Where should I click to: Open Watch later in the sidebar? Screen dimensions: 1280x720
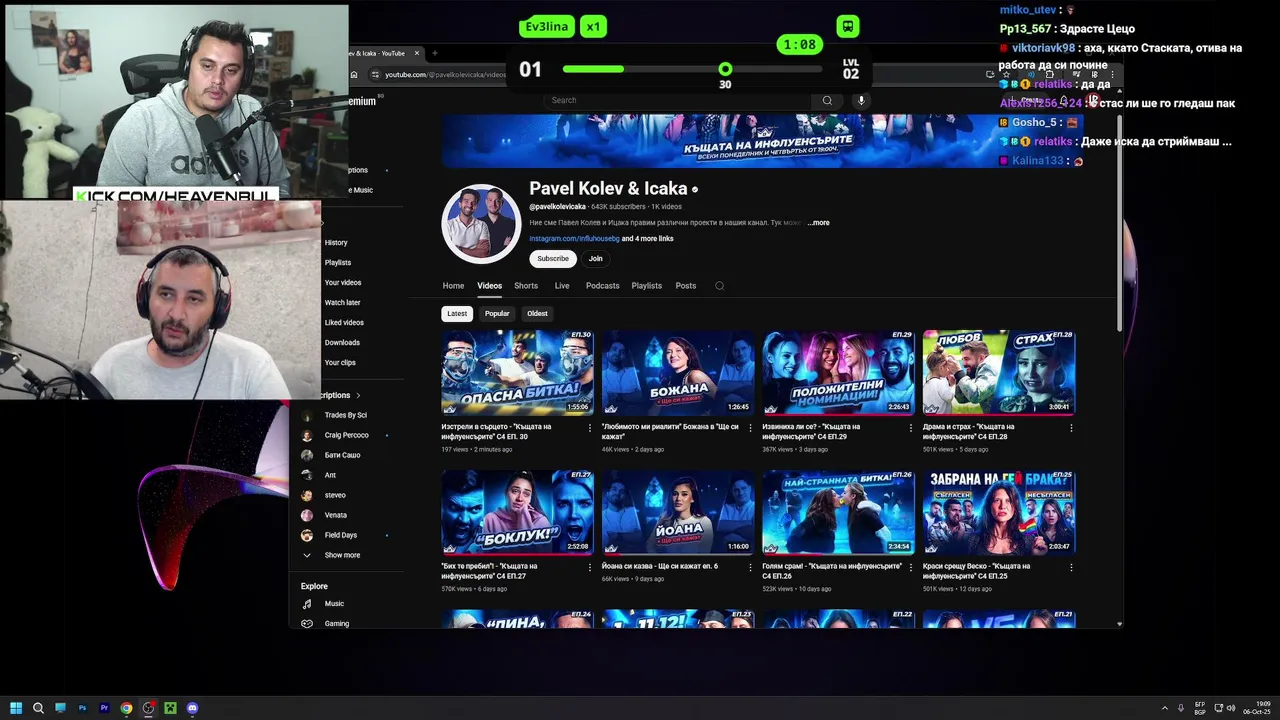[342, 303]
